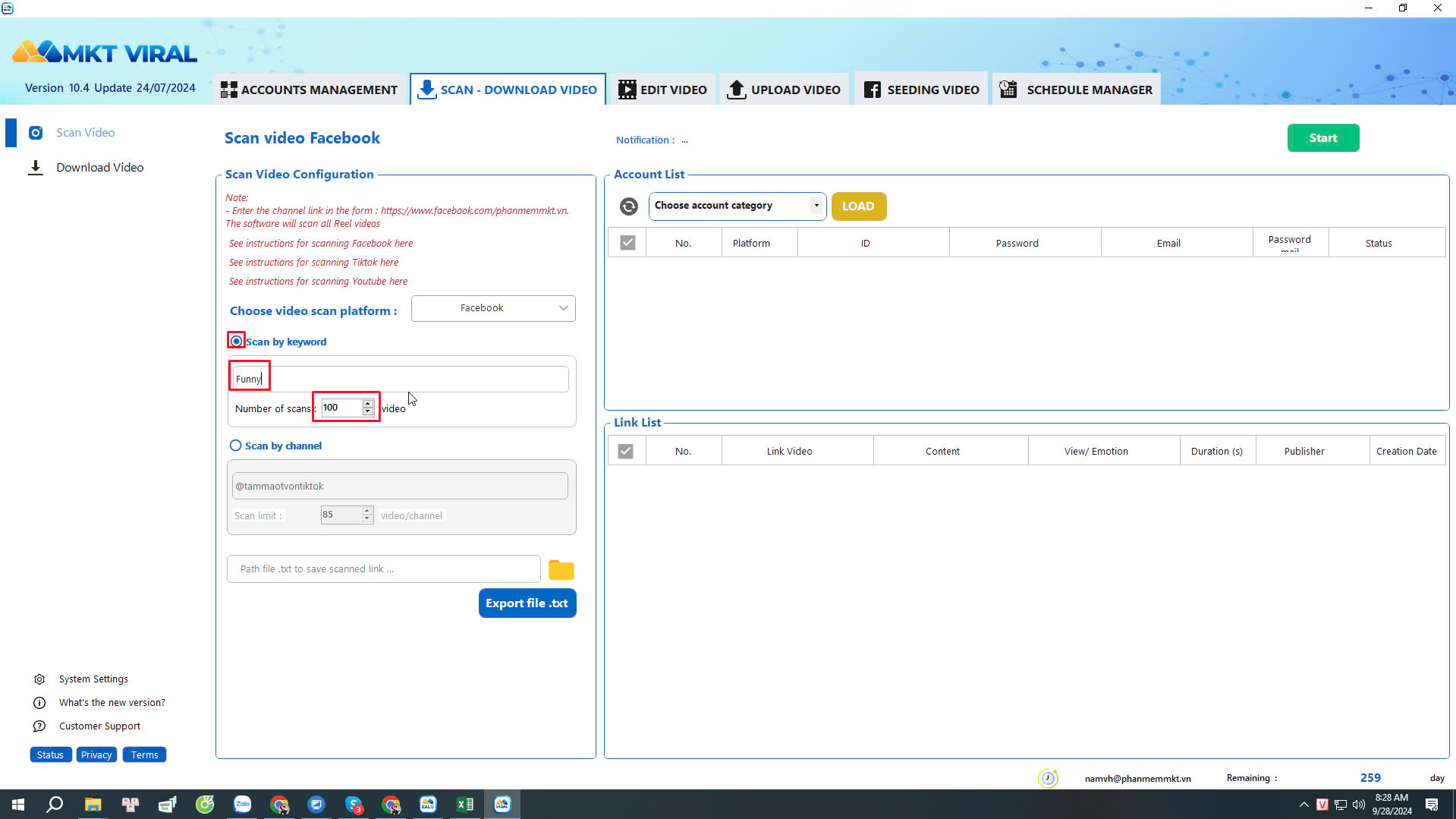Click the Customer Support chat icon
The height and width of the screenshot is (819, 1456).
click(39, 726)
